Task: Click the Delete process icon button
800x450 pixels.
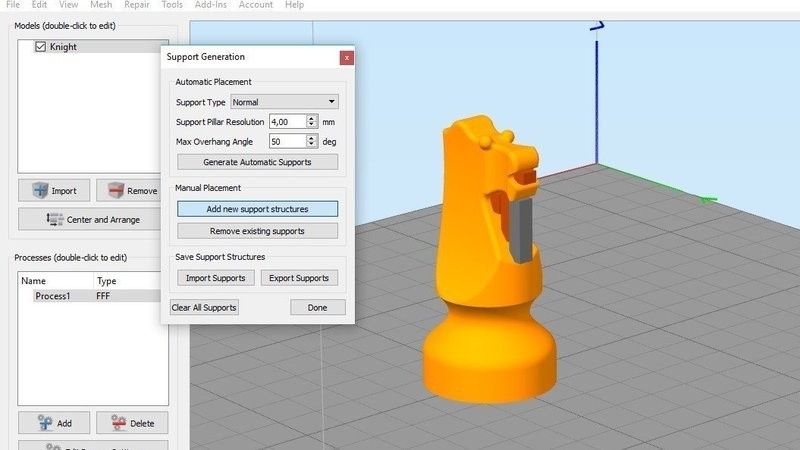Action: (x=131, y=422)
